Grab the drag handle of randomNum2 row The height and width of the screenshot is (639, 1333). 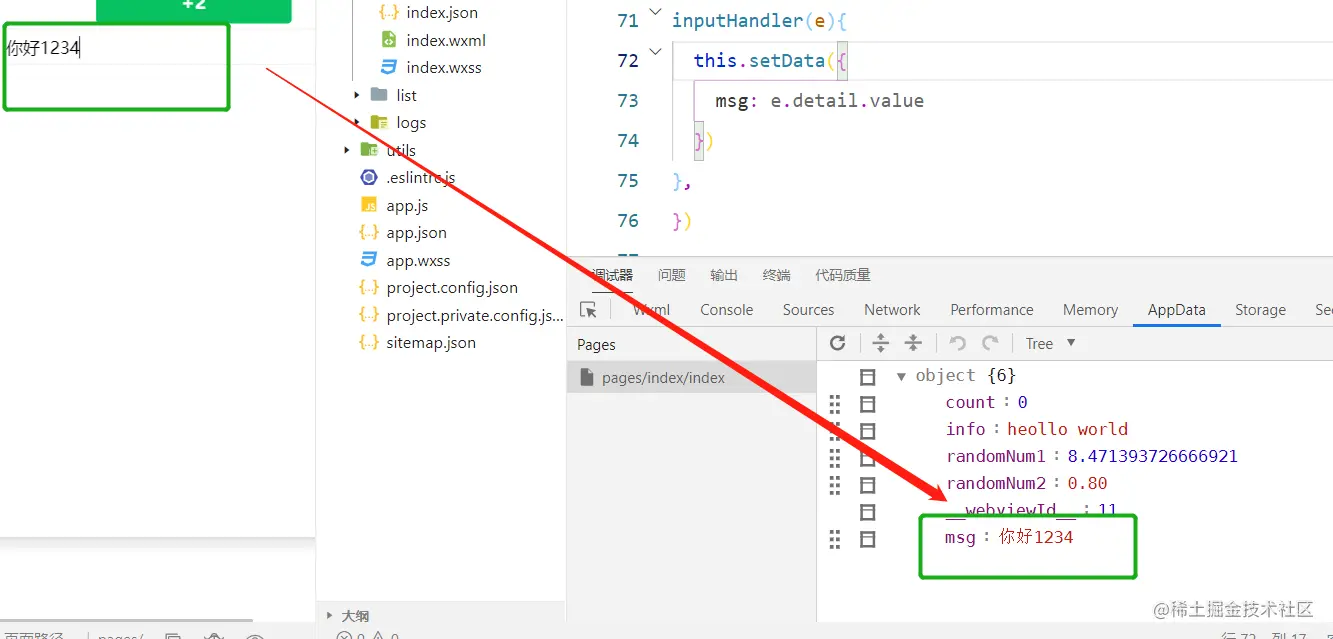[835, 485]
